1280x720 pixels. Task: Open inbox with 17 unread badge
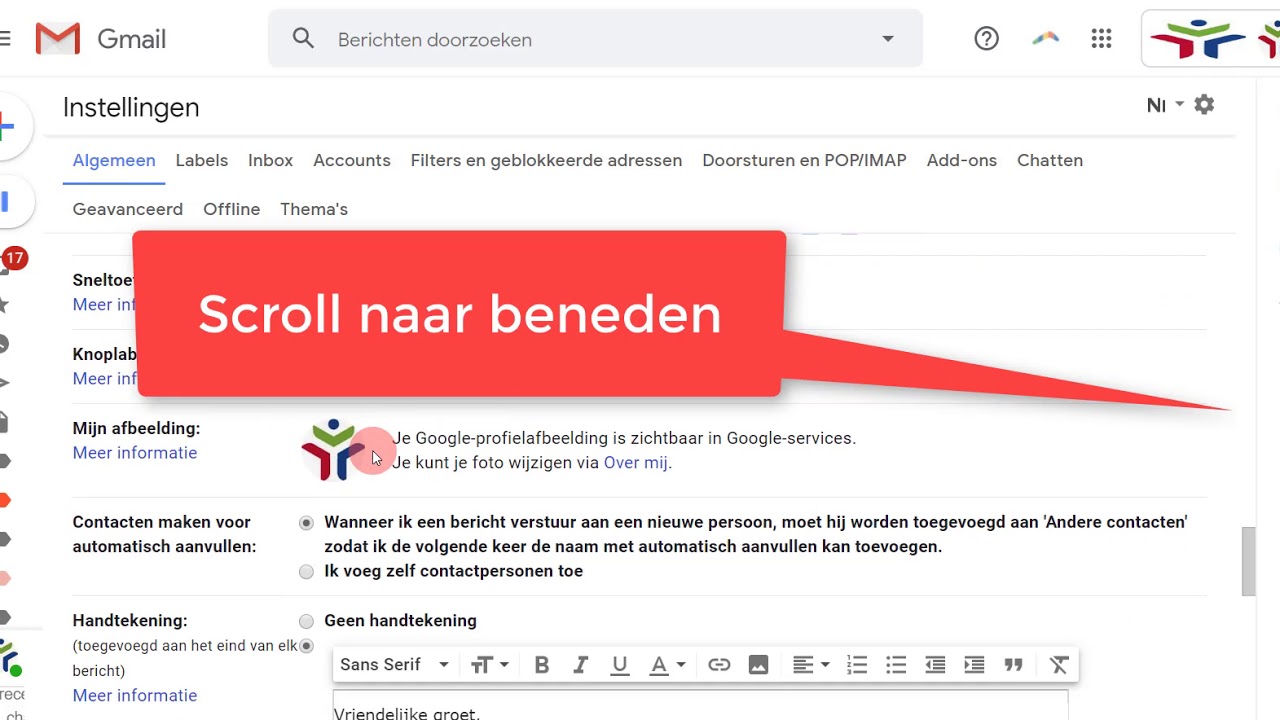pyautogui.click(x=12, y=260)
